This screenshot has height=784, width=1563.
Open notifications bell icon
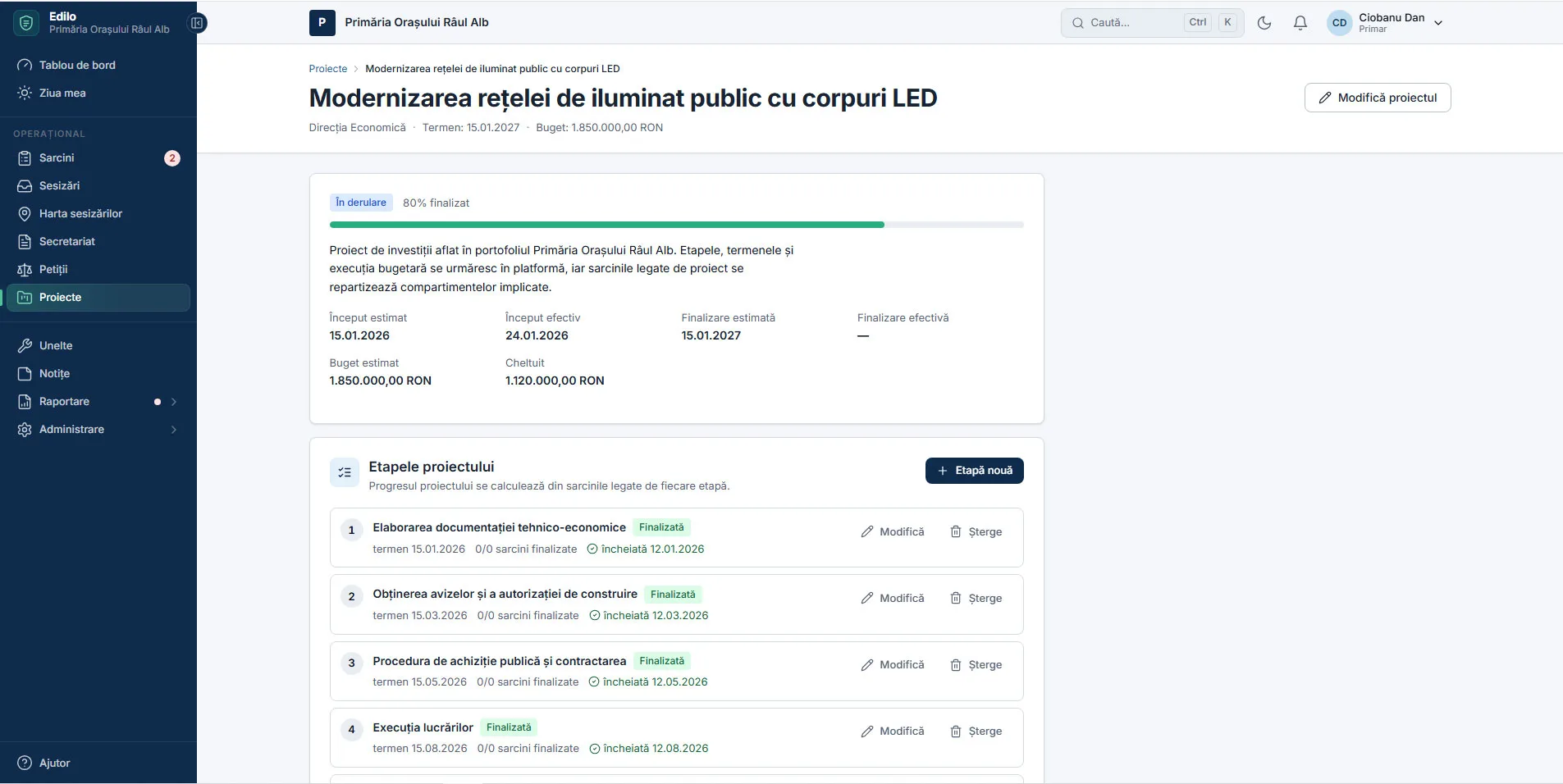click(x=1300, y=23)
